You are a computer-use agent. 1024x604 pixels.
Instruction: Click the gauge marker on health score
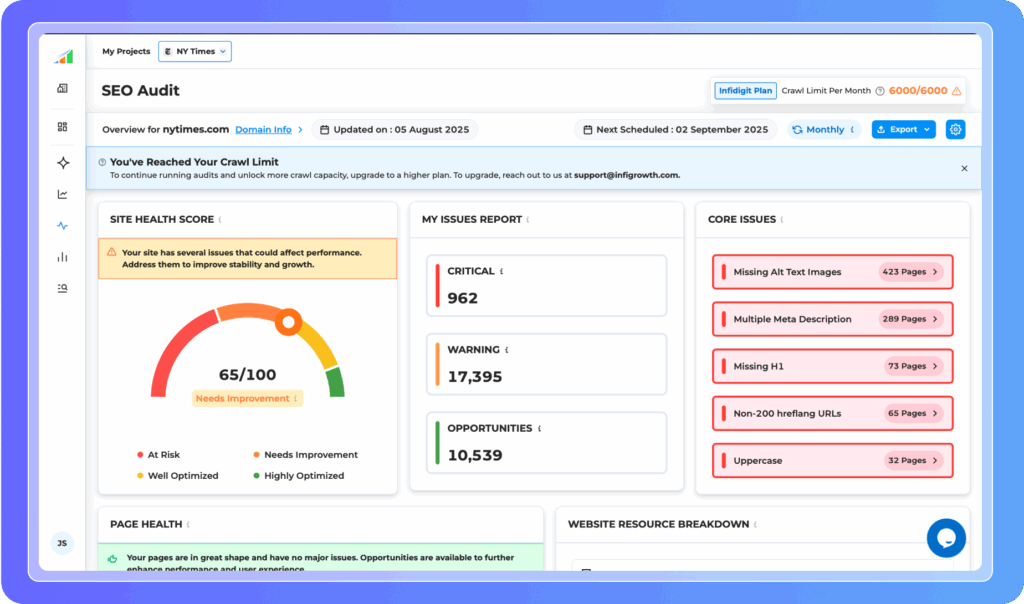289,321
